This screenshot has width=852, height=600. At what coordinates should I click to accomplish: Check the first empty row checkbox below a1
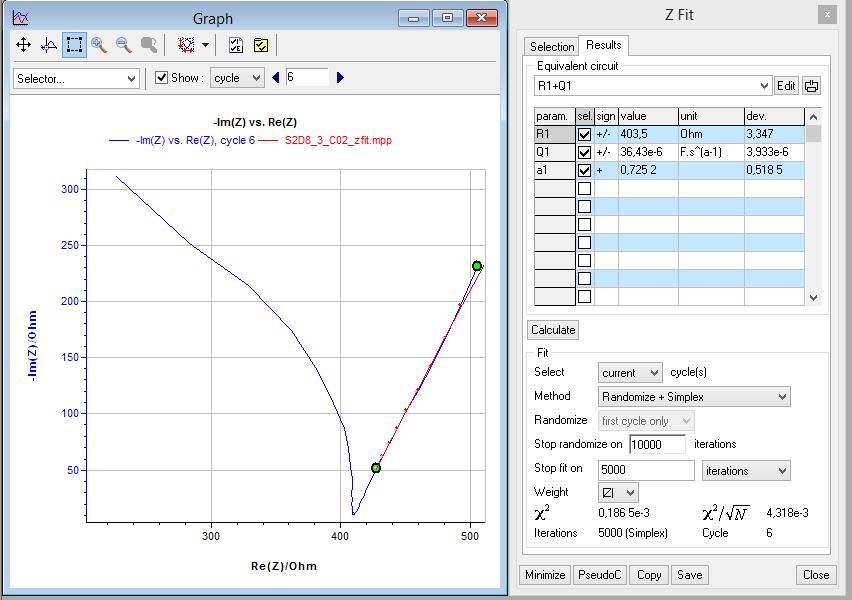[x=584, y=189]
